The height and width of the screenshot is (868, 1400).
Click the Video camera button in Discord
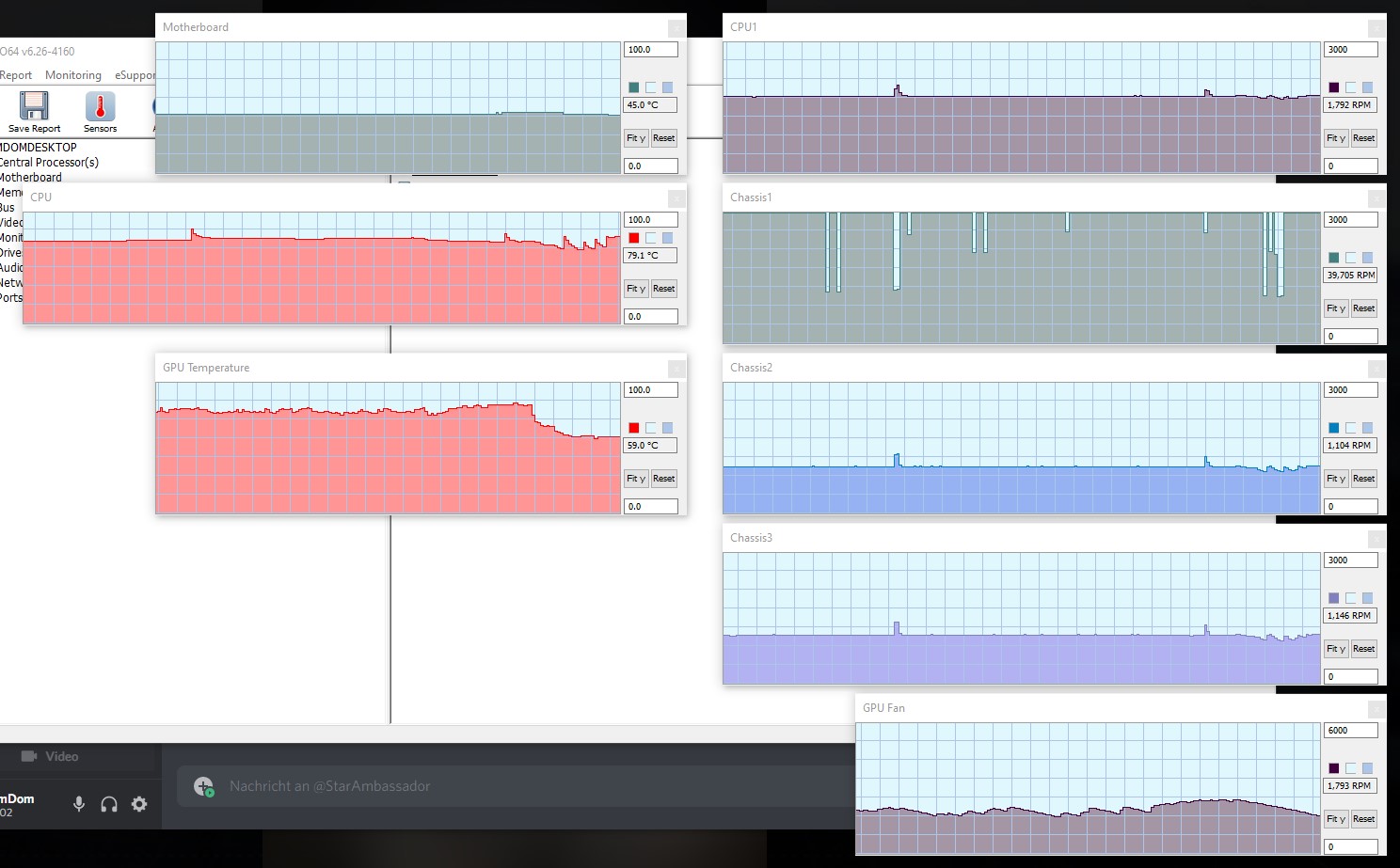click(50, 756)
